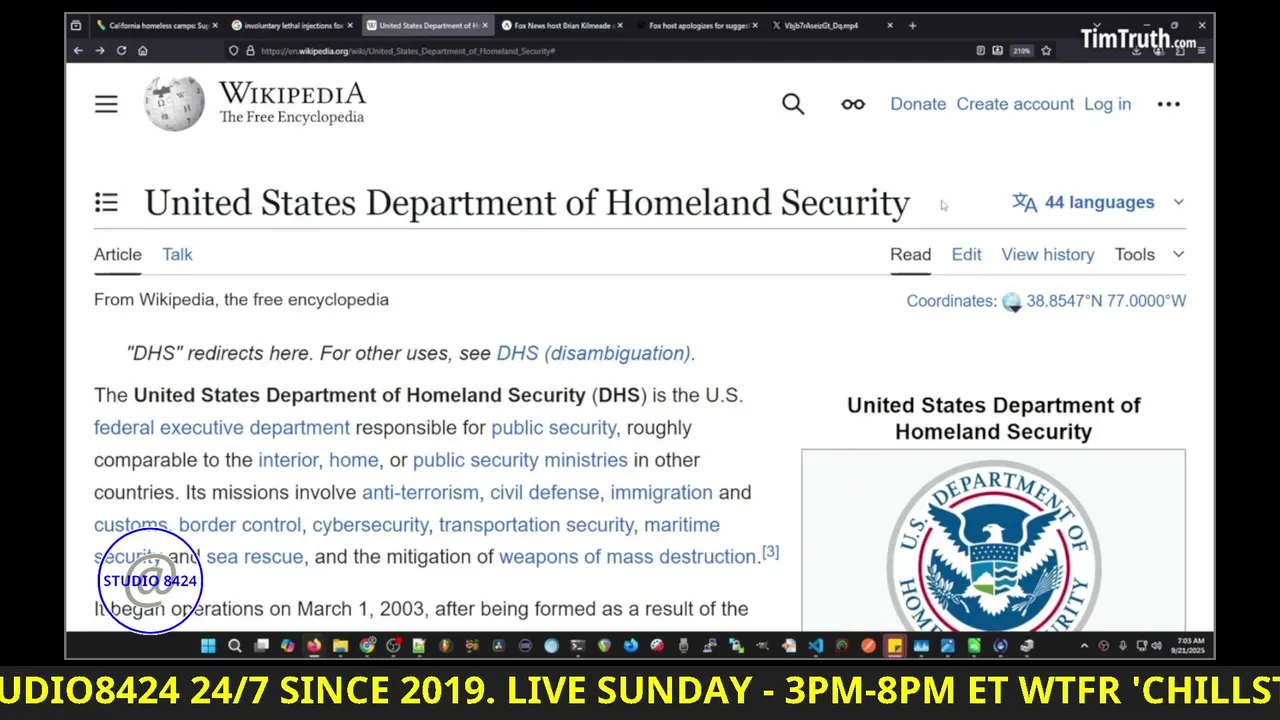1280x720 pixels.
Task: Click the DHS seal image
Action: pyautogui.click(x=994, y=545)
